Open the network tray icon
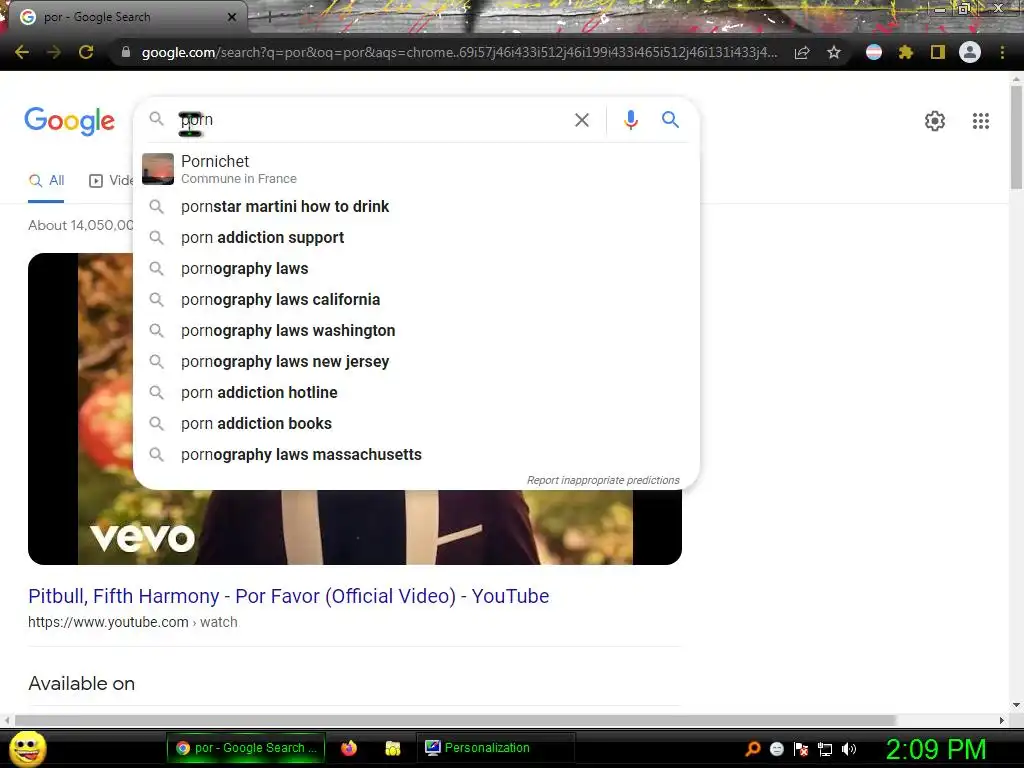This screenshot has width=1024, height=768. tap(825, 750)
